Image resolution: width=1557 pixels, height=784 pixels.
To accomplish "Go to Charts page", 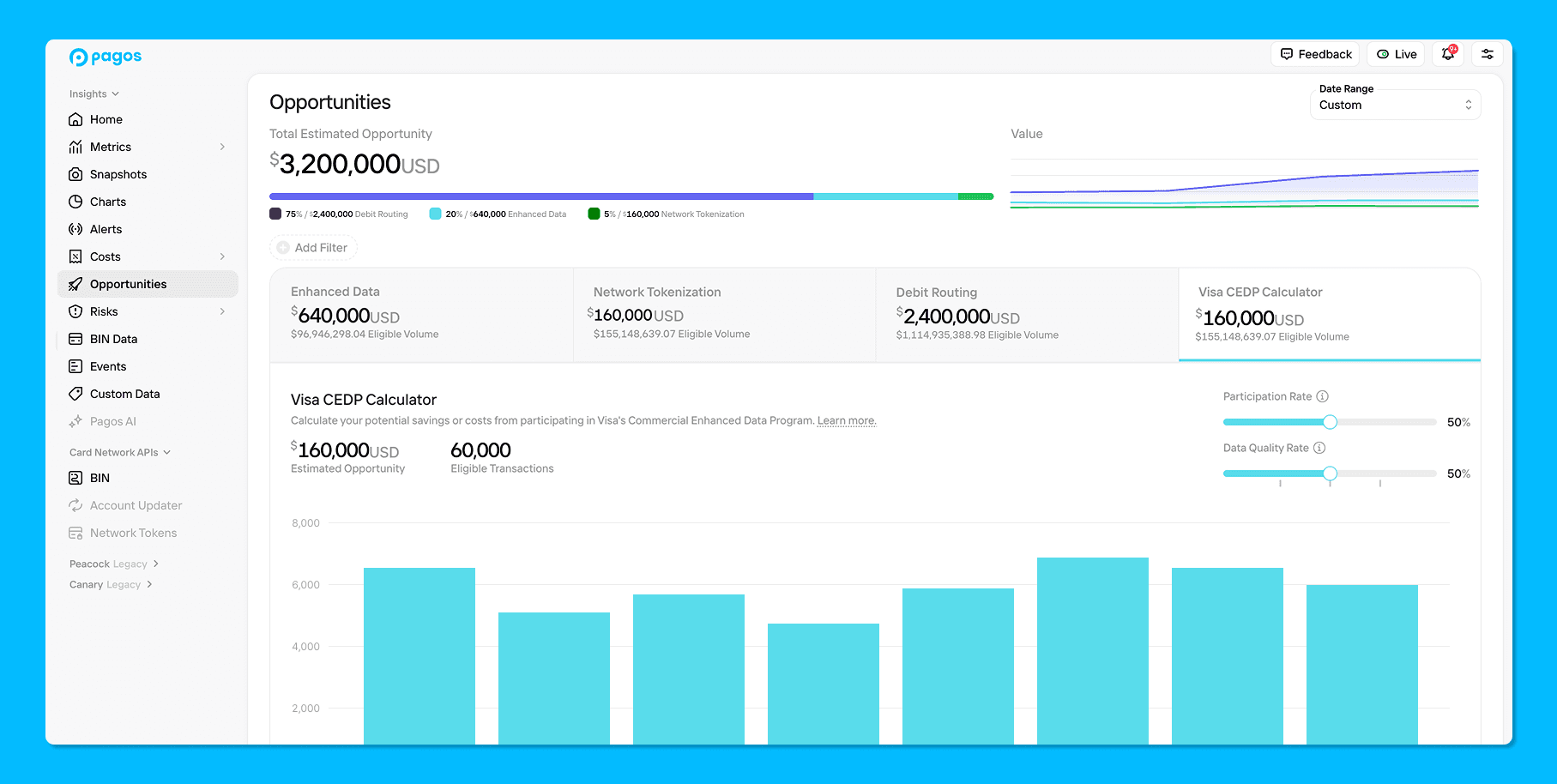I will [148, 202].
